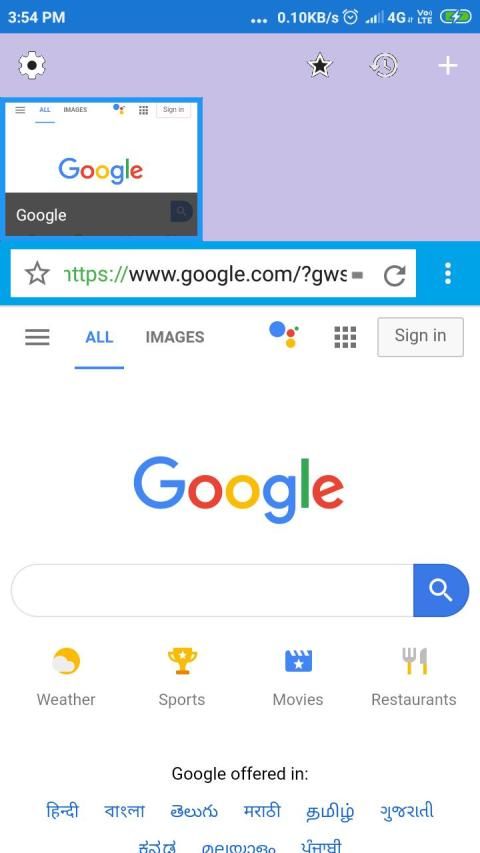480x853 pixels.
Task: Click the blue search magnifier button
Action: [x=441, y=590]
